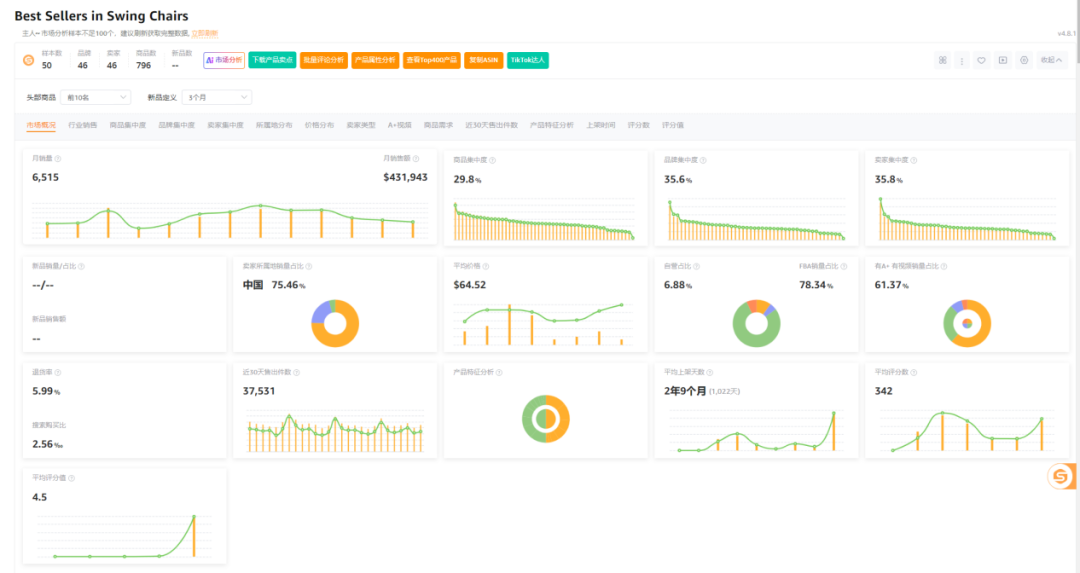The image size is (1080, 573).
Task: Click help icon next to 月销售额
Action: (416, 158)
